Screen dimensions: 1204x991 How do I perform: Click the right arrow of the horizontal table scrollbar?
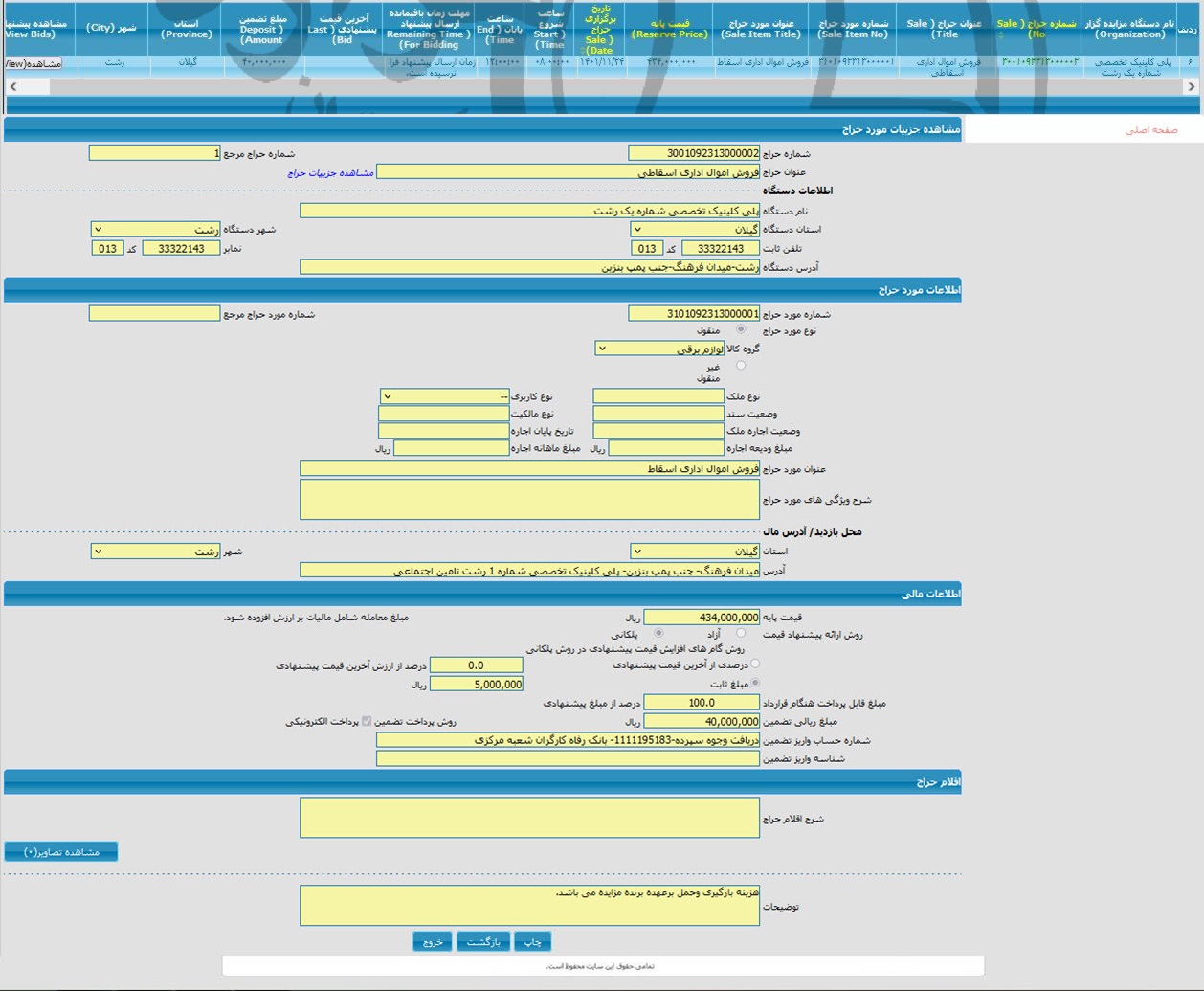[x=1191, y=86]
